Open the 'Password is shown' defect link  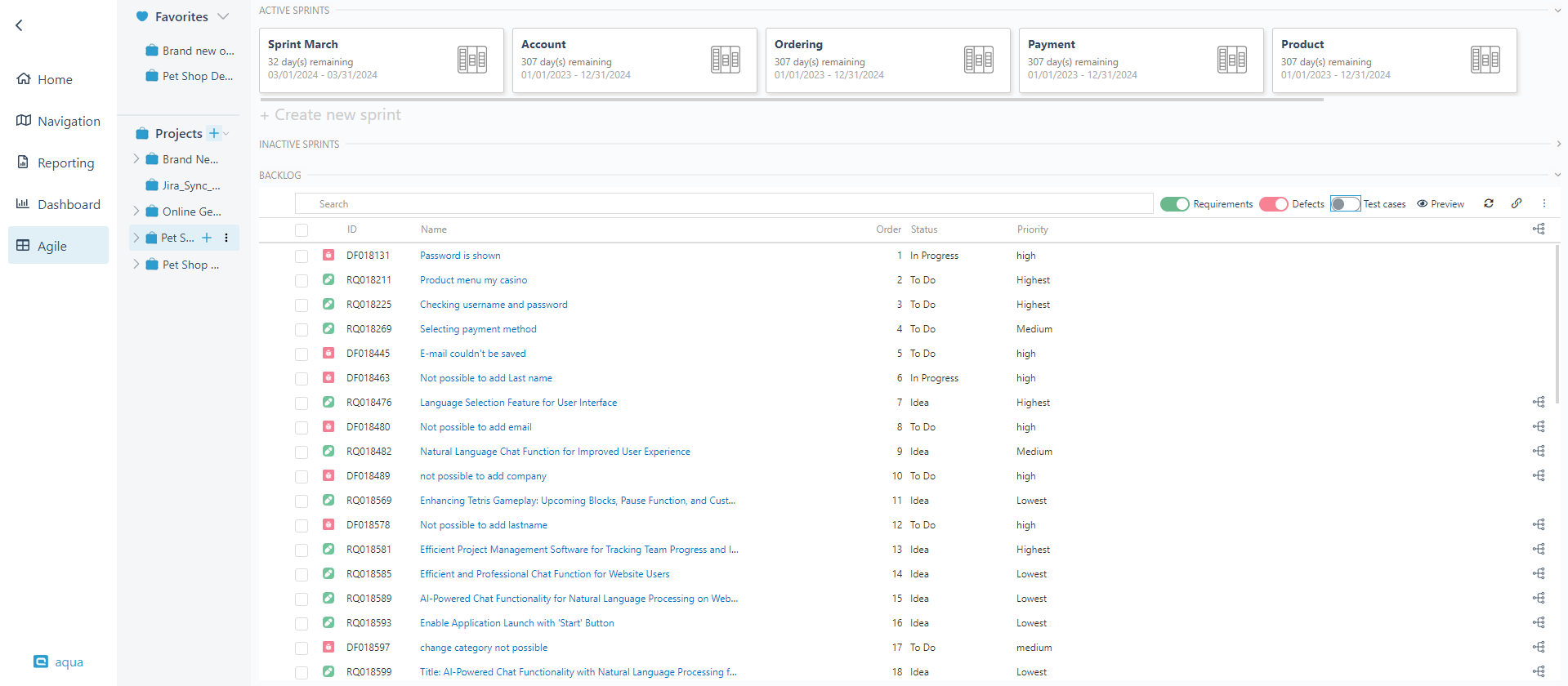click(460, 256)
